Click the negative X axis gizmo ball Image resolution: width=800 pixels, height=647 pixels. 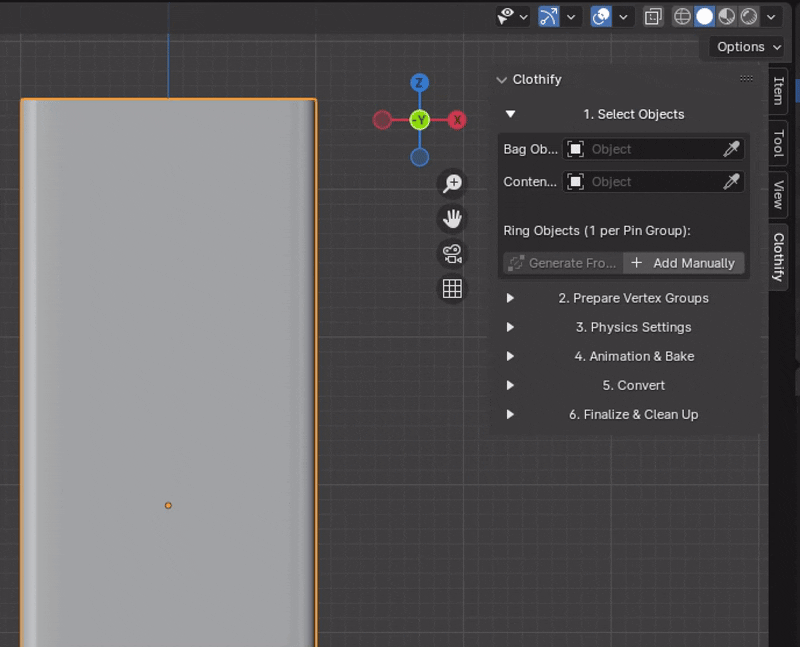(x=382, y=120)
